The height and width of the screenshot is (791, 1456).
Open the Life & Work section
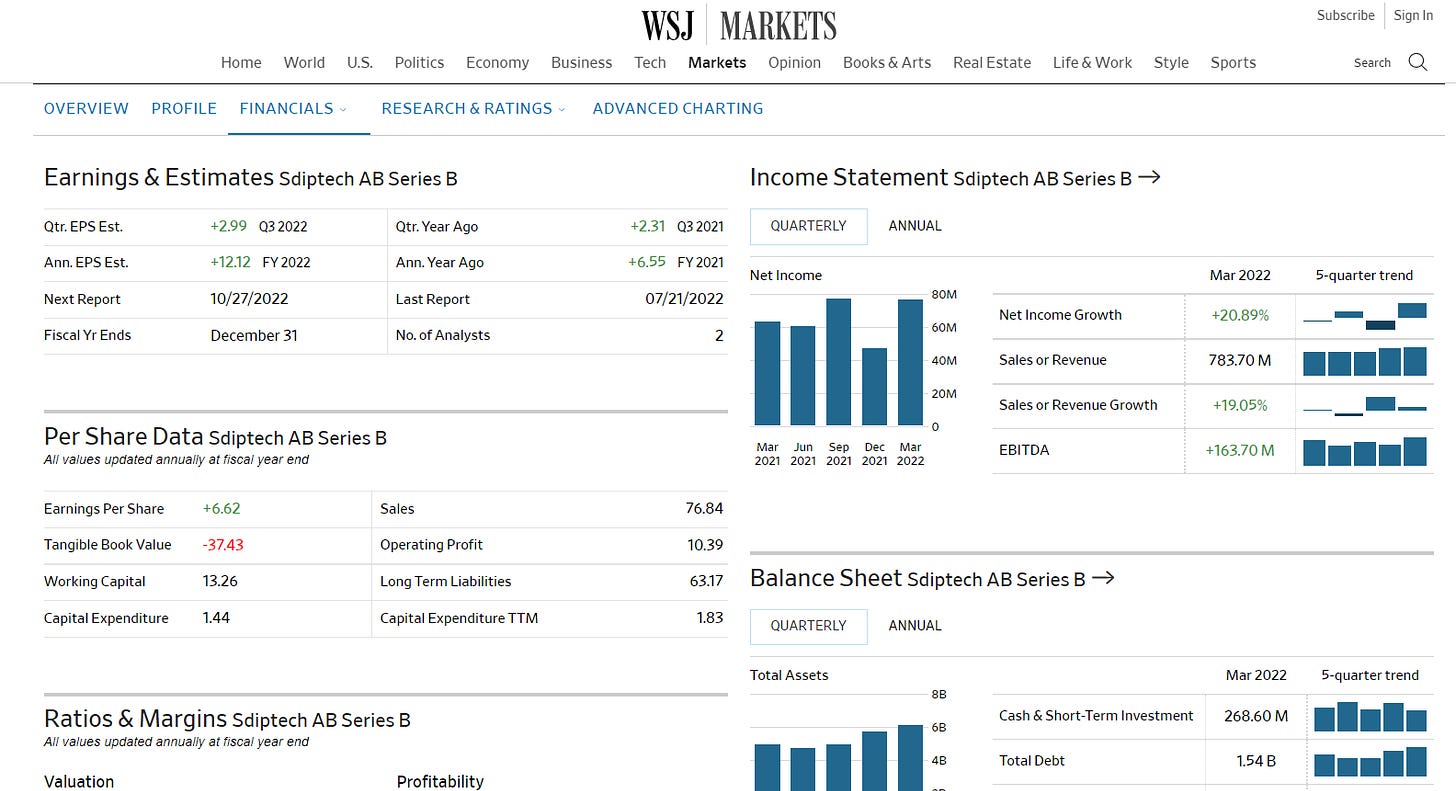click(1092, 62)
